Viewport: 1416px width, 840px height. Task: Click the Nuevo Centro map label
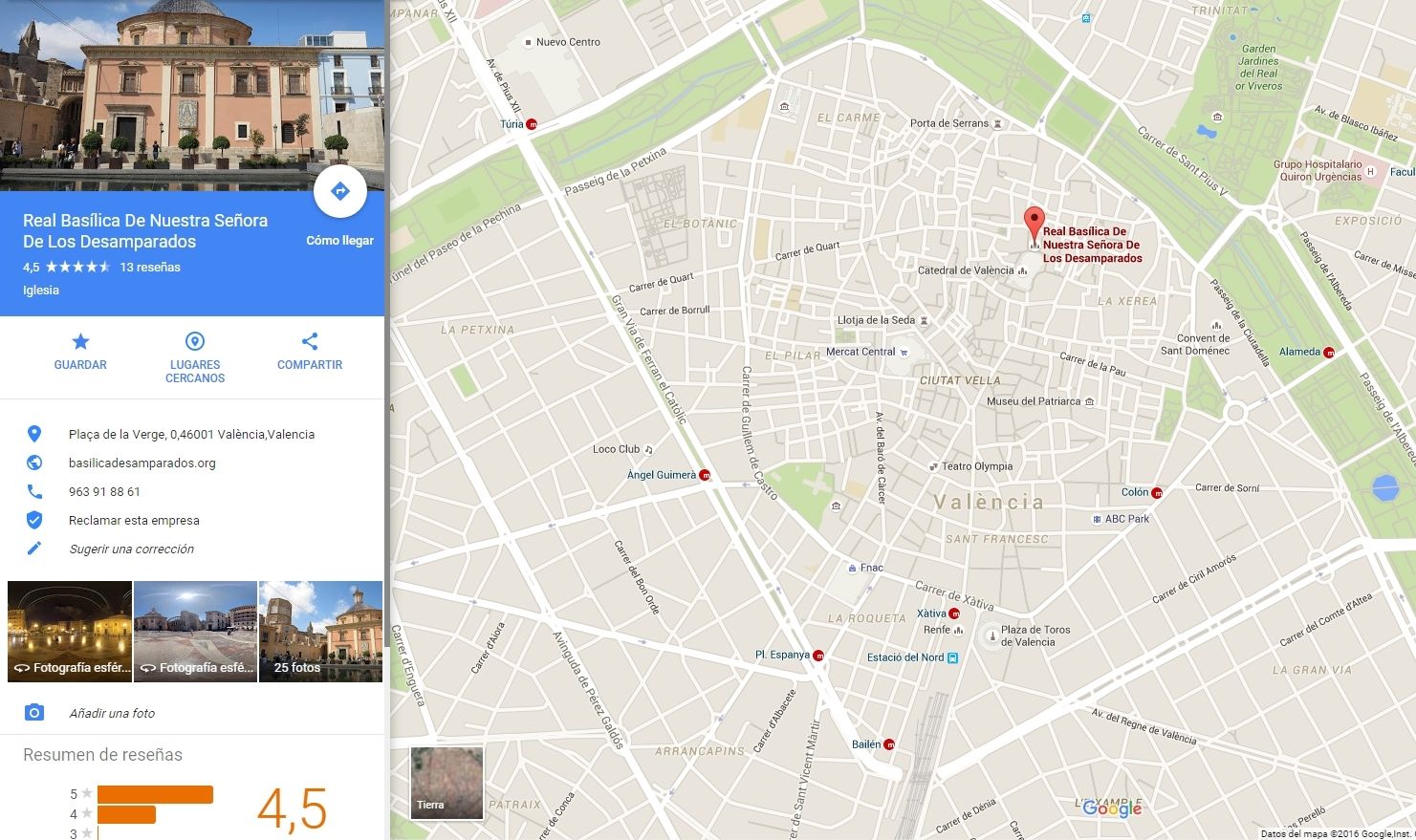pyautogui.click(x=568, y=42)
